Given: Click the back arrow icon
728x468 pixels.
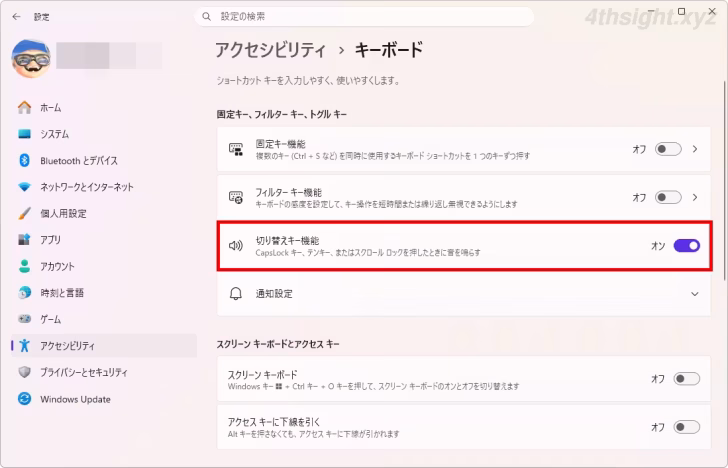Looking at the screenshot, I should pyautogui.click(x=17, y=17).
